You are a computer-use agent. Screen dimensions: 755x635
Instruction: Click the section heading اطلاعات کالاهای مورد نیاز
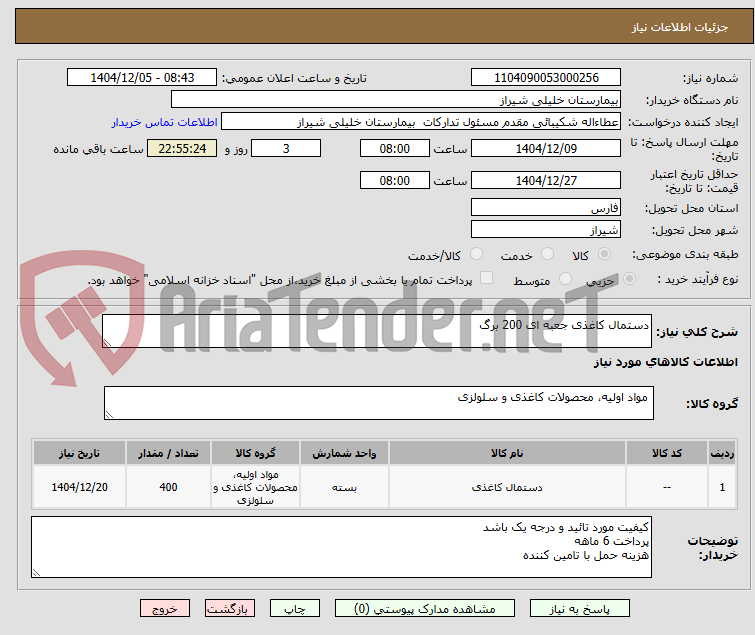coord(665,362)
